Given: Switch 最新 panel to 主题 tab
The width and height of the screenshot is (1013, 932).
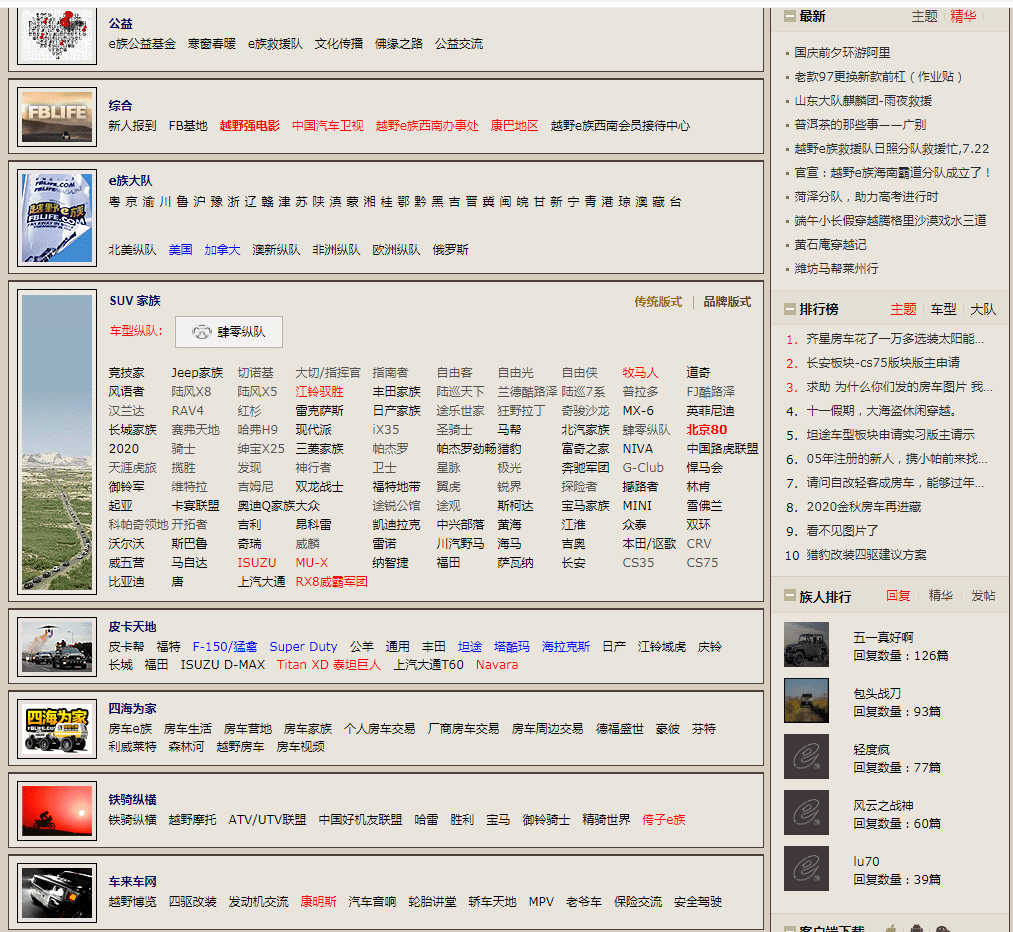Looking at the screenshot, I should [x=924, y=17].
